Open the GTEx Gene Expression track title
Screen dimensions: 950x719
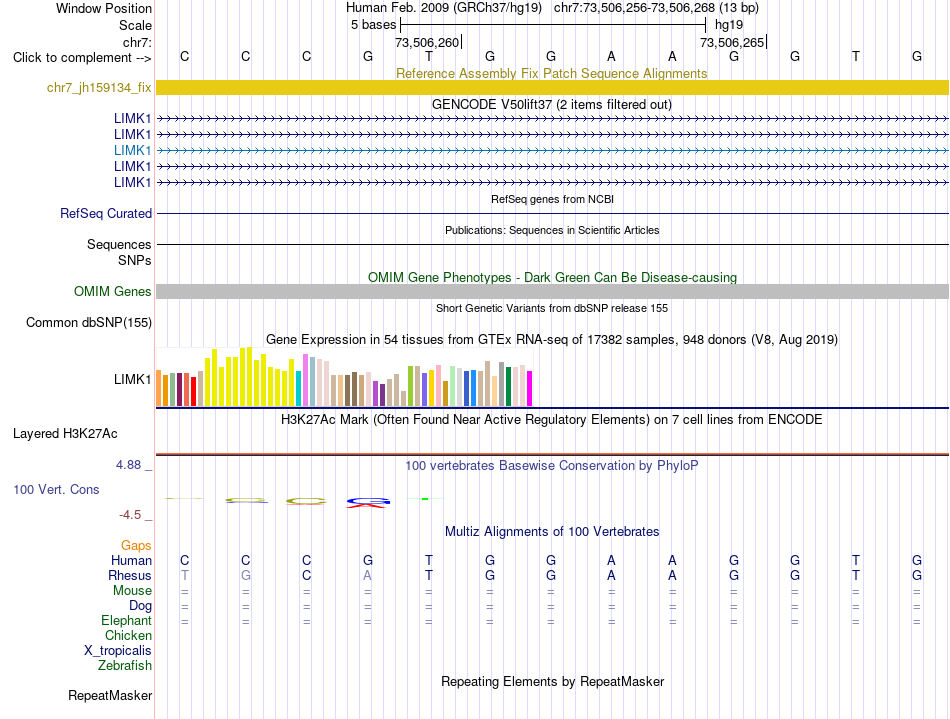point(551,339)
